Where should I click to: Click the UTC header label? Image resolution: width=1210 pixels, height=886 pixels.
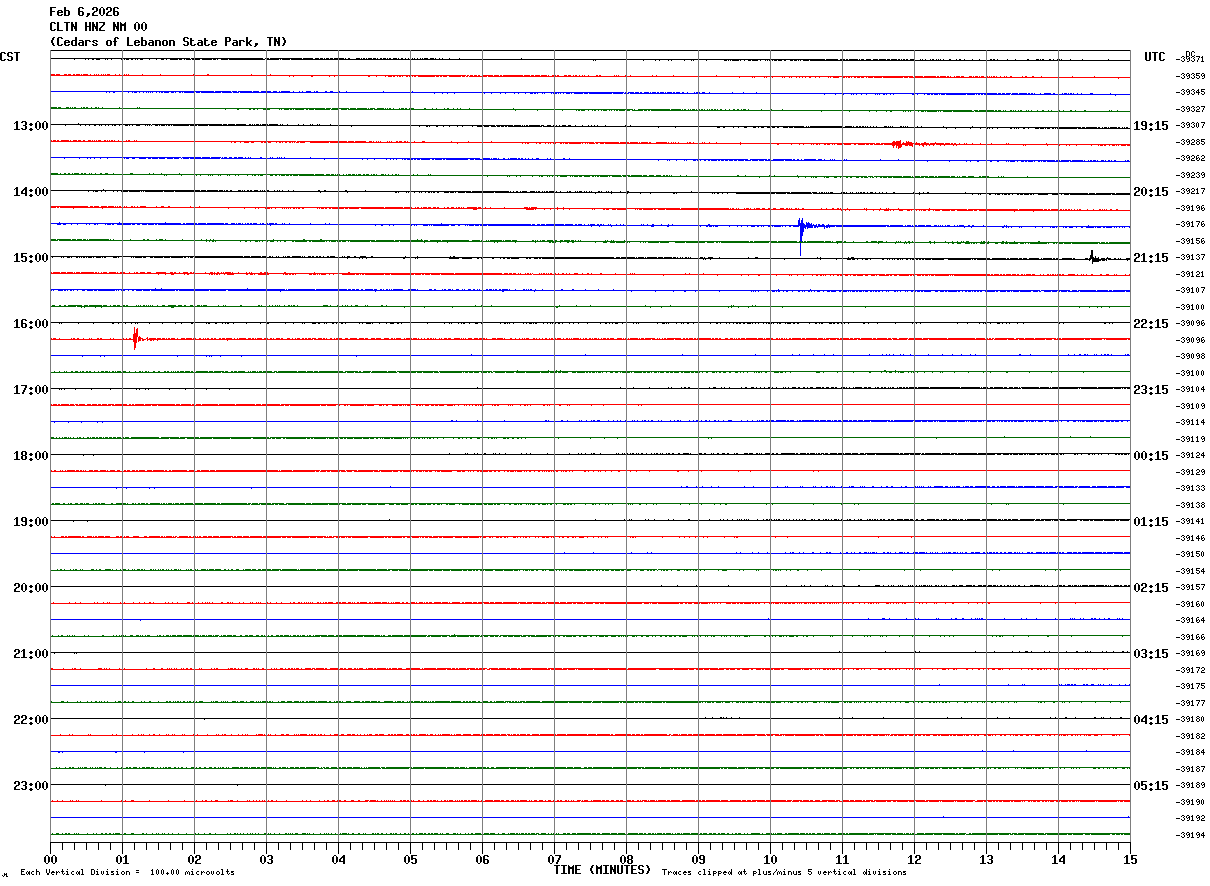click(x=1155, y=57)
